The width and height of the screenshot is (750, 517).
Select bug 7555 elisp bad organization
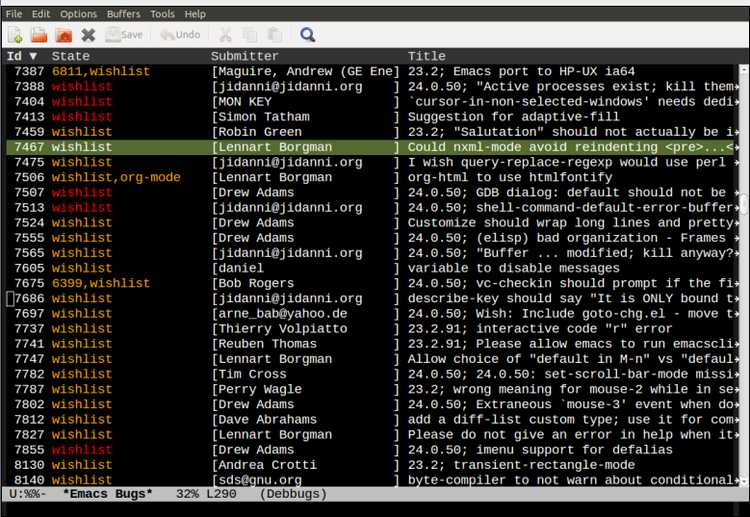[372, 238]
